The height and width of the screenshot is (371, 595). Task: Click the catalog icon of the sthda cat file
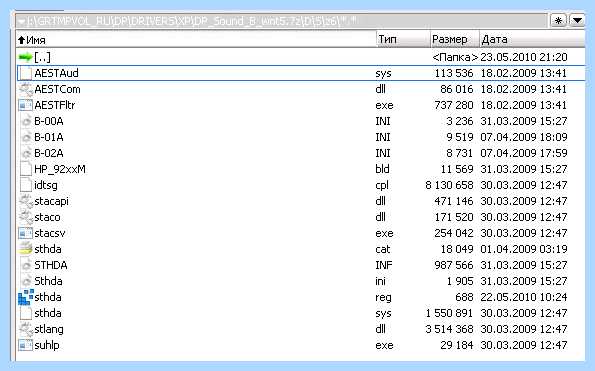(25, 249)
